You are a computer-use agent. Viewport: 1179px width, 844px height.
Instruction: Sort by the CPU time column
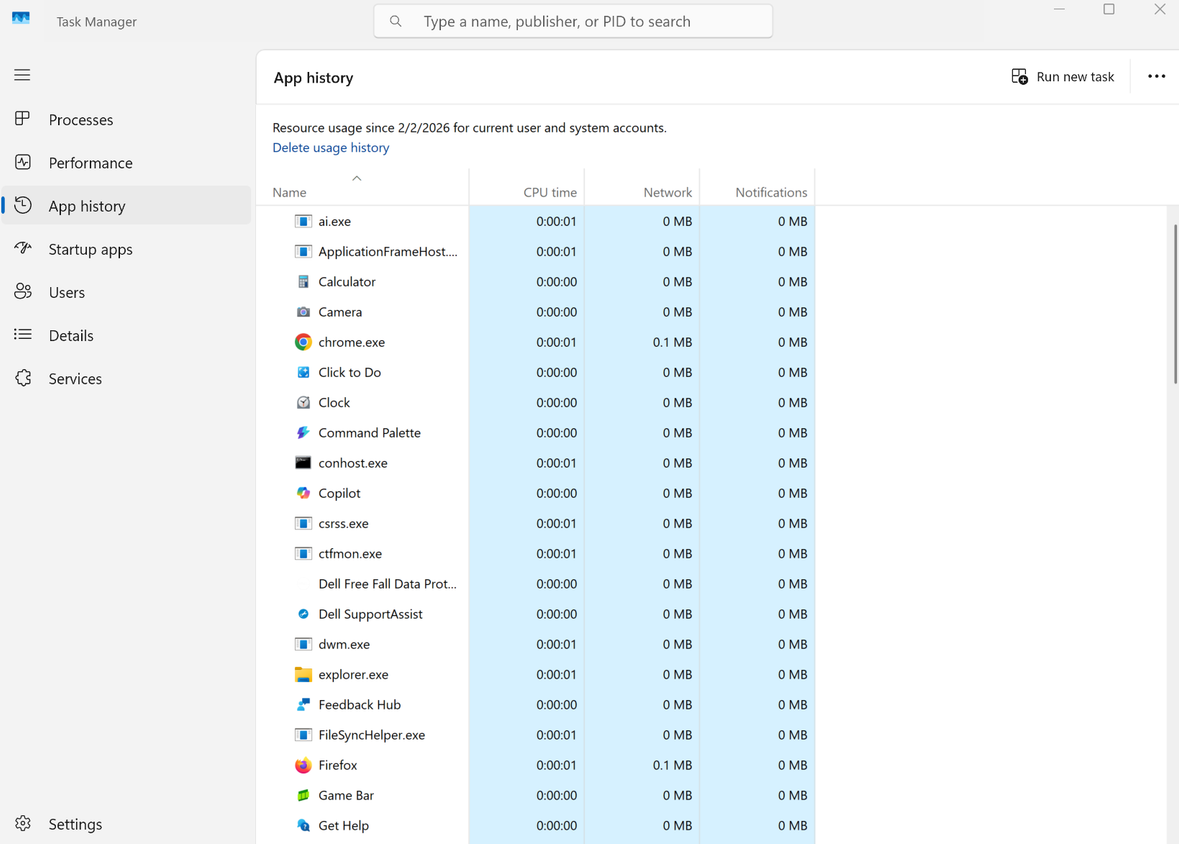[x=527, y=187]
